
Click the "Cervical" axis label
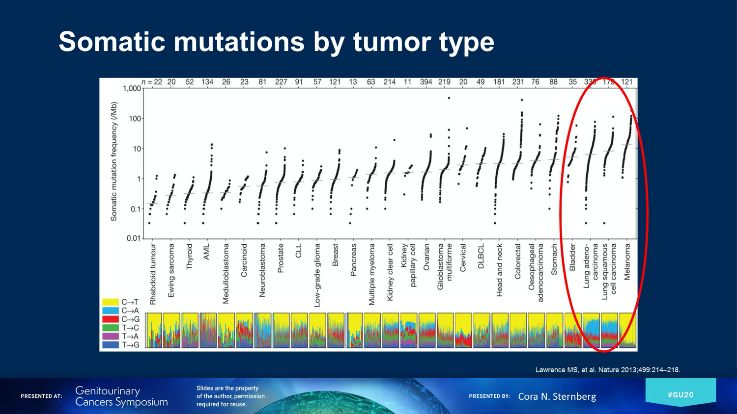point(463,257)
